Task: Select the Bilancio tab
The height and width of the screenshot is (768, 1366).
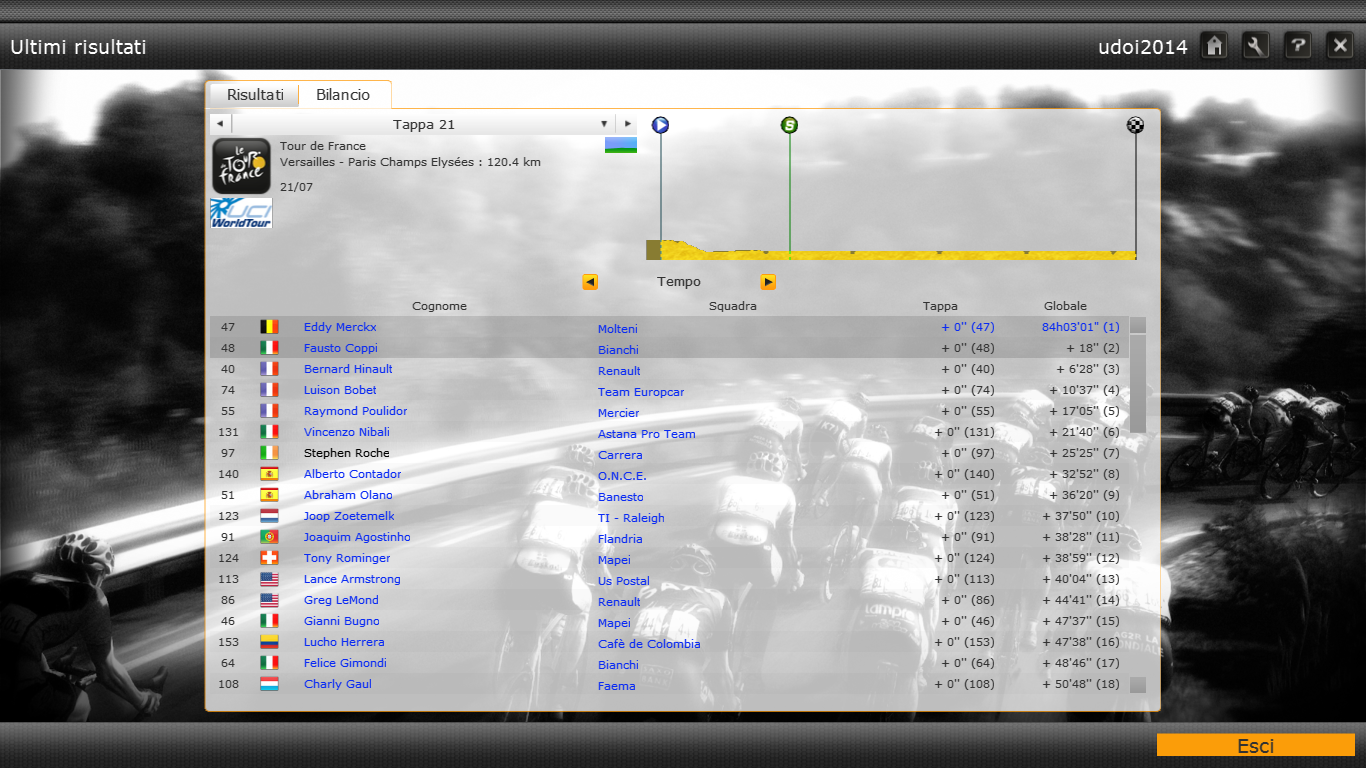Action: pyautogui.click(x=343, y=95)
